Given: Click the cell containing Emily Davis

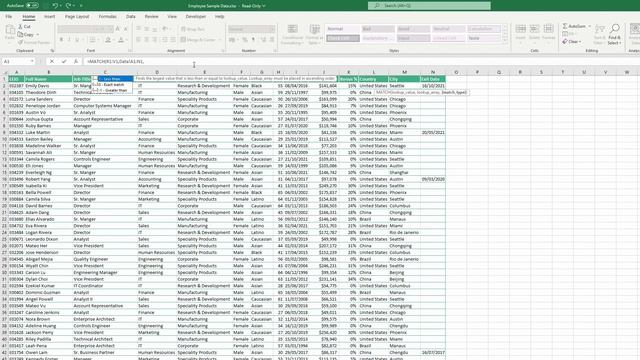Looking at the screenshot, I should 49,86.
